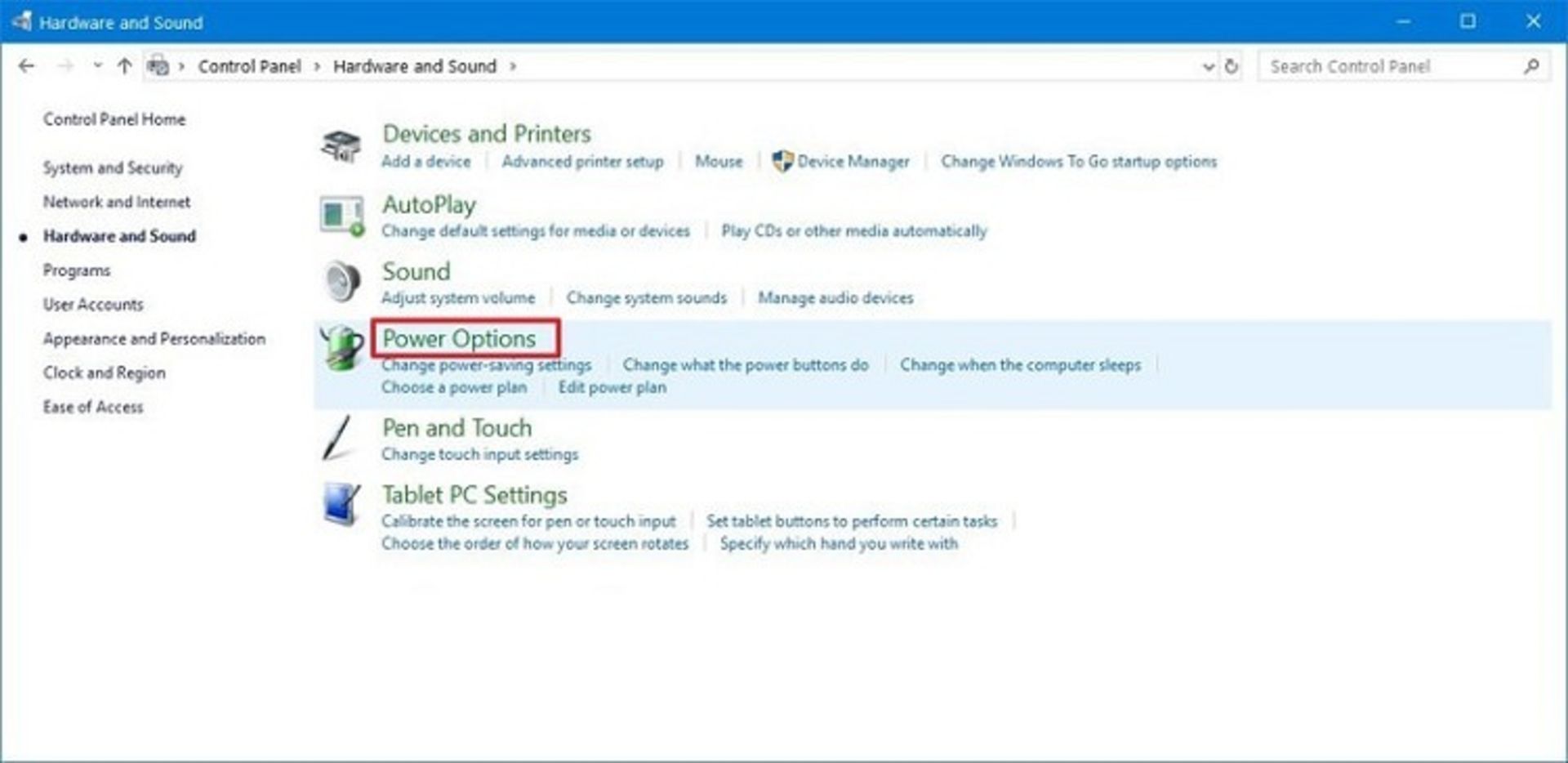Image resolution: width=1568 pixels, height=763 pixels.
Task: Click Control Panel in the breadcrumb path
Action: (x=249, y=67)
